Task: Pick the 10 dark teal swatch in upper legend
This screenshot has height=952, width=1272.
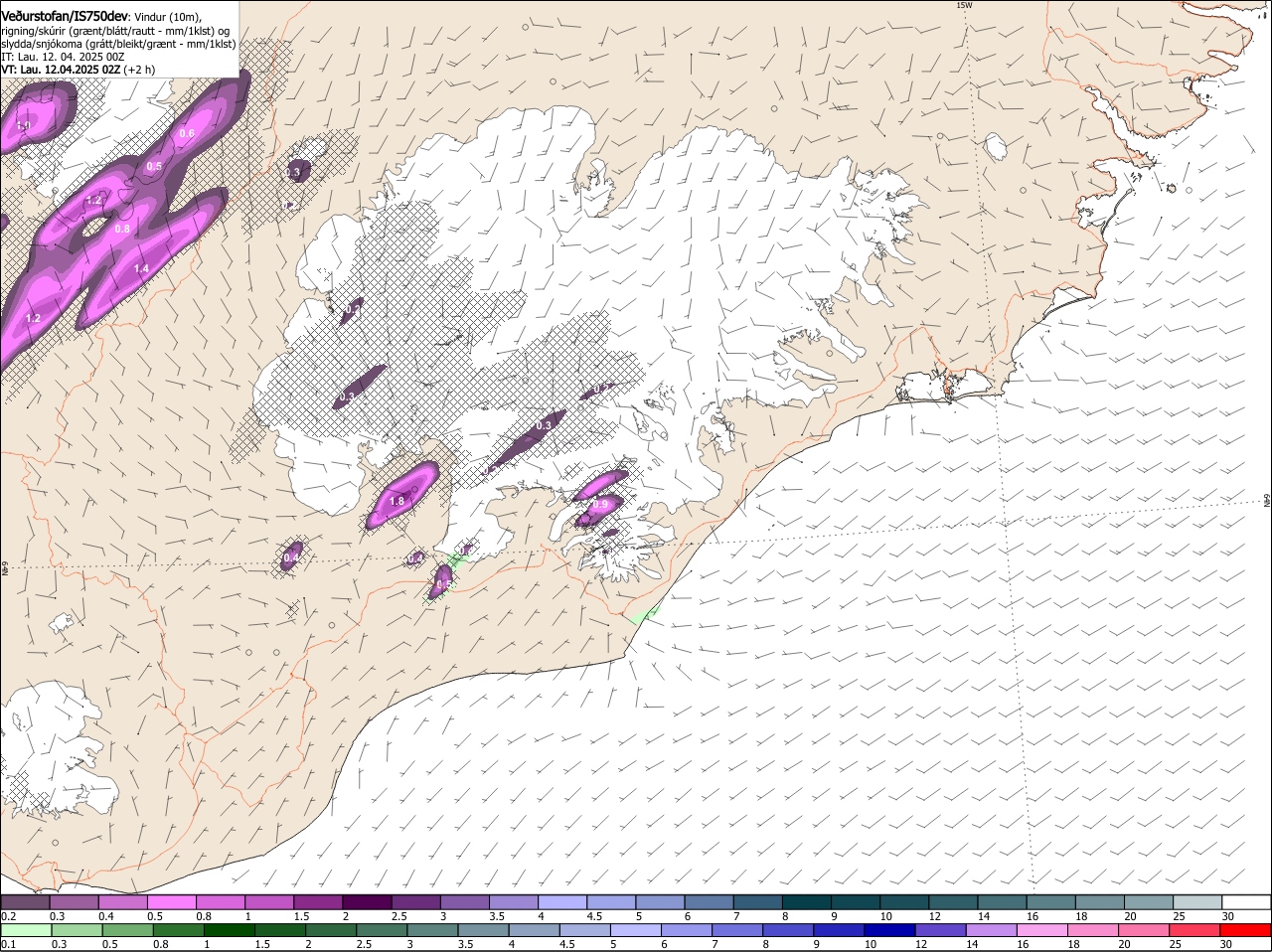Action: coord(904,902)
